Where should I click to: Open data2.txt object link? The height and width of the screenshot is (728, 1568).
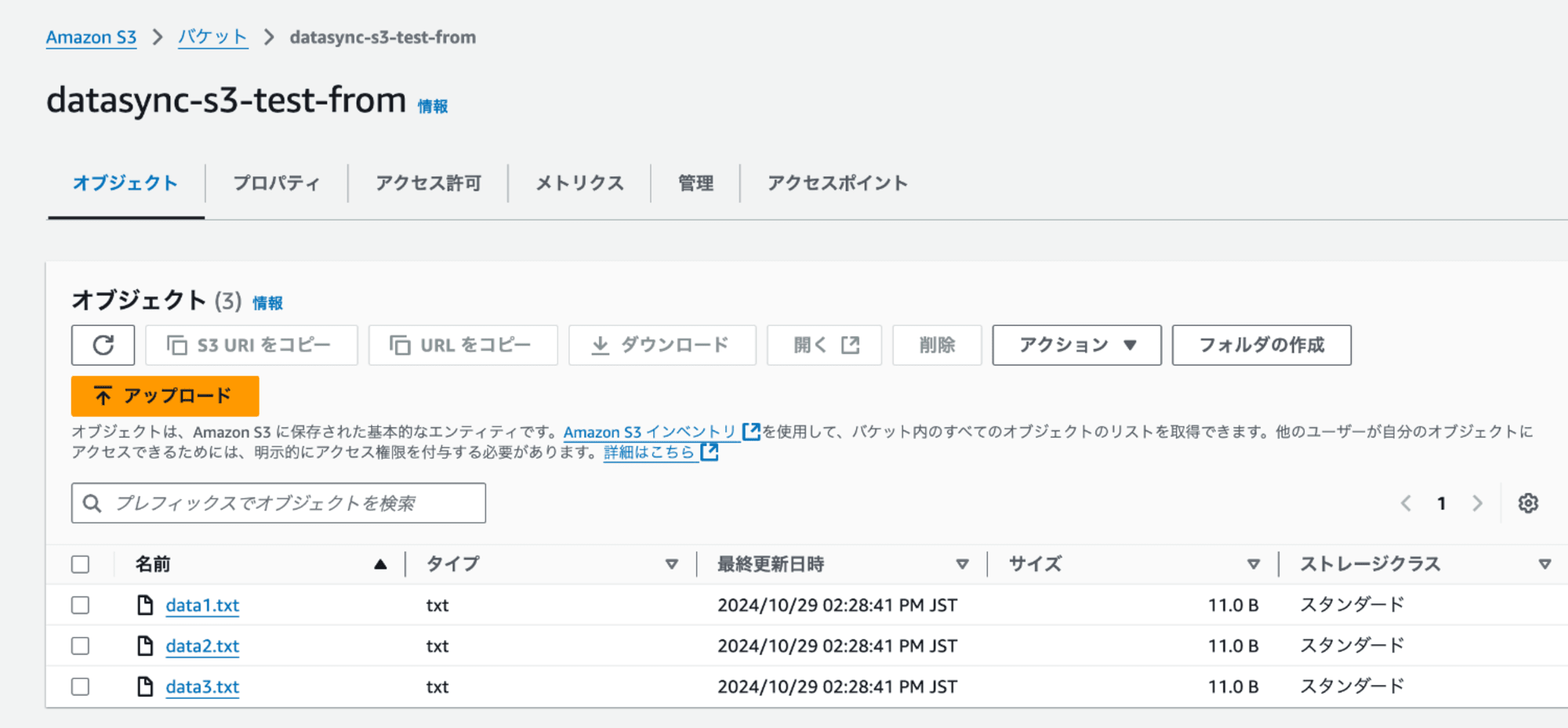coord(202,646)
